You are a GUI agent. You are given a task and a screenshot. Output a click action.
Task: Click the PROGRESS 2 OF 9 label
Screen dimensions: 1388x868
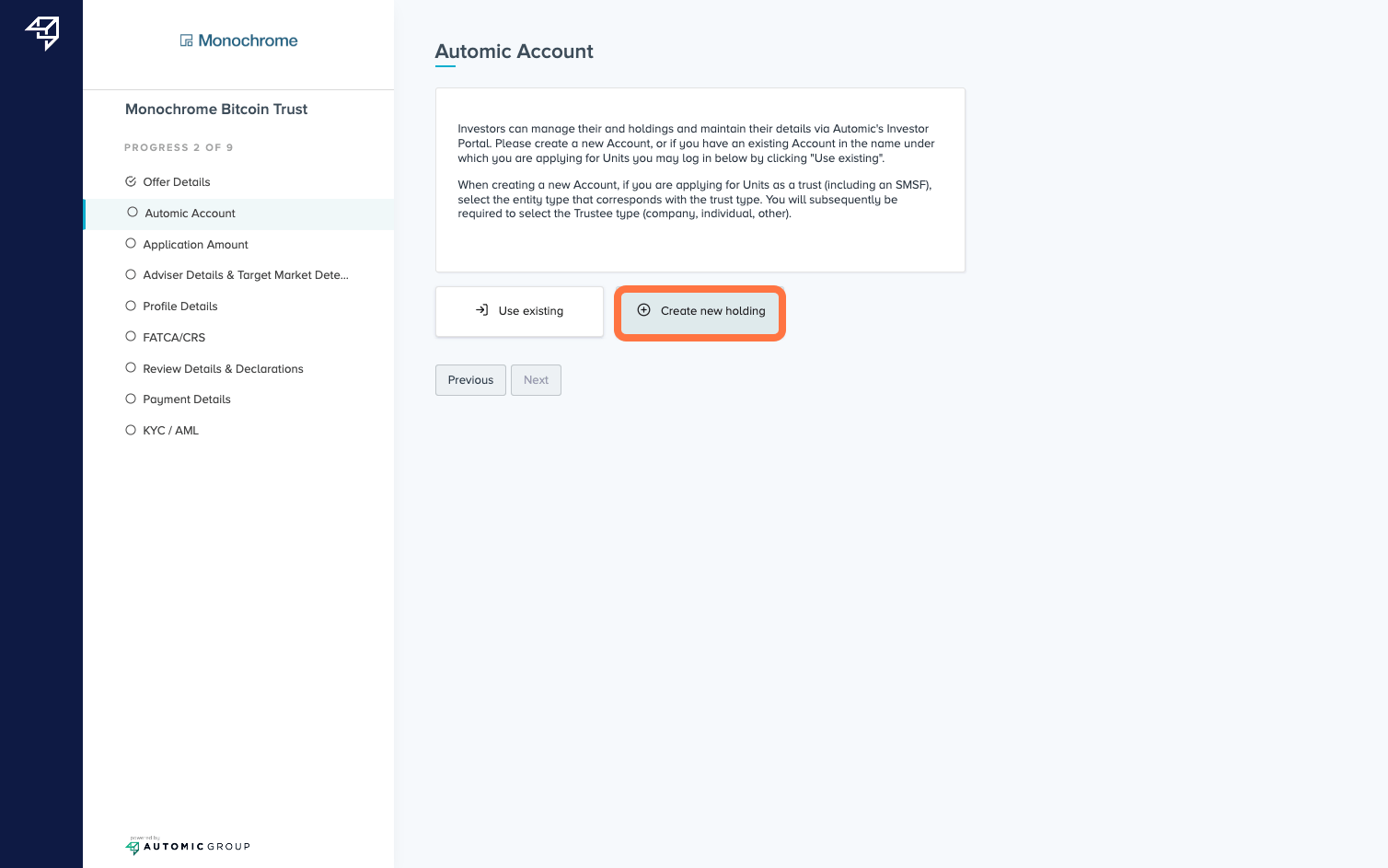click(x=179, y=147)
